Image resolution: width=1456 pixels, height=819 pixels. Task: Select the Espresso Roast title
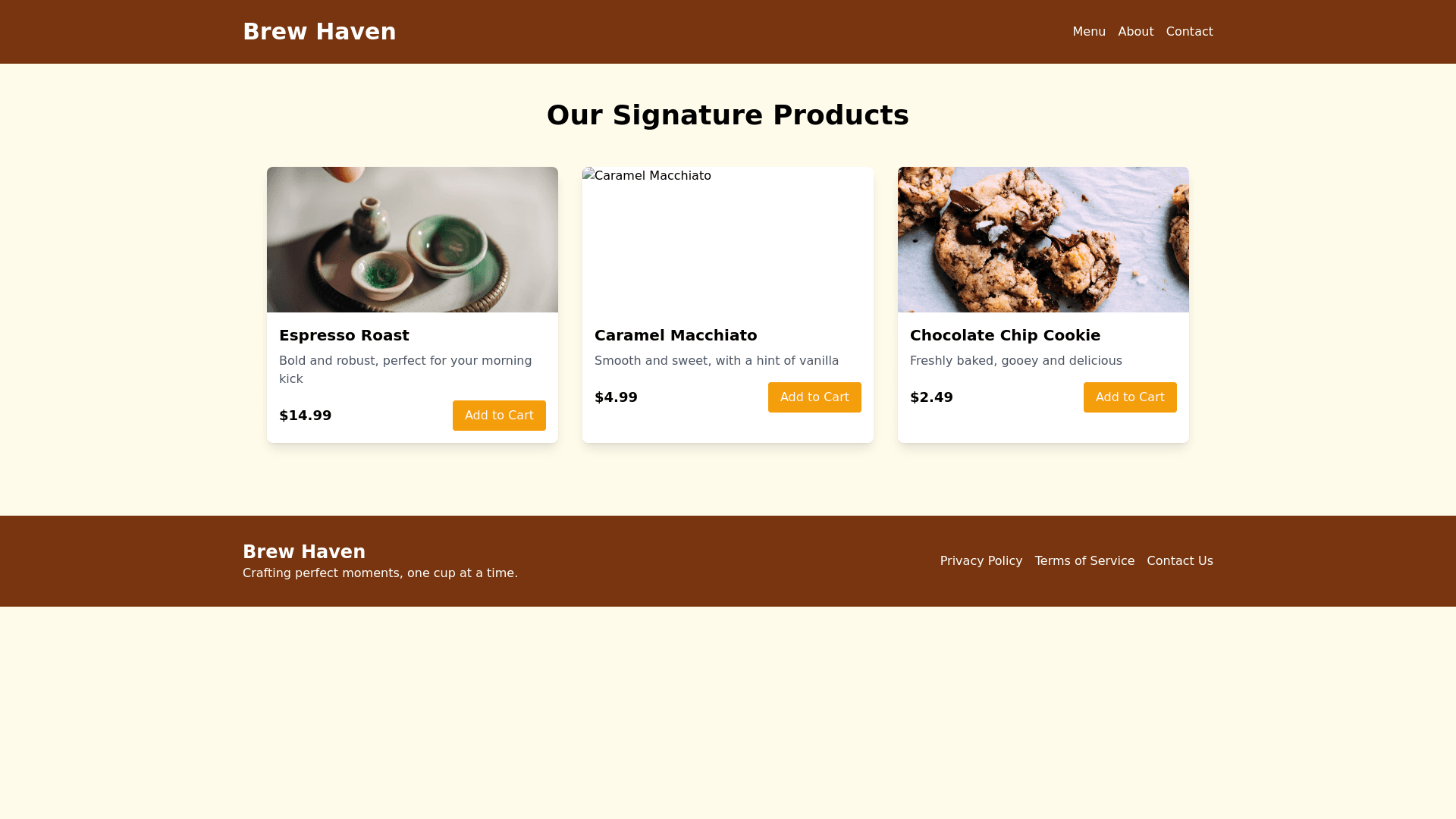click(x=344, y=335)
